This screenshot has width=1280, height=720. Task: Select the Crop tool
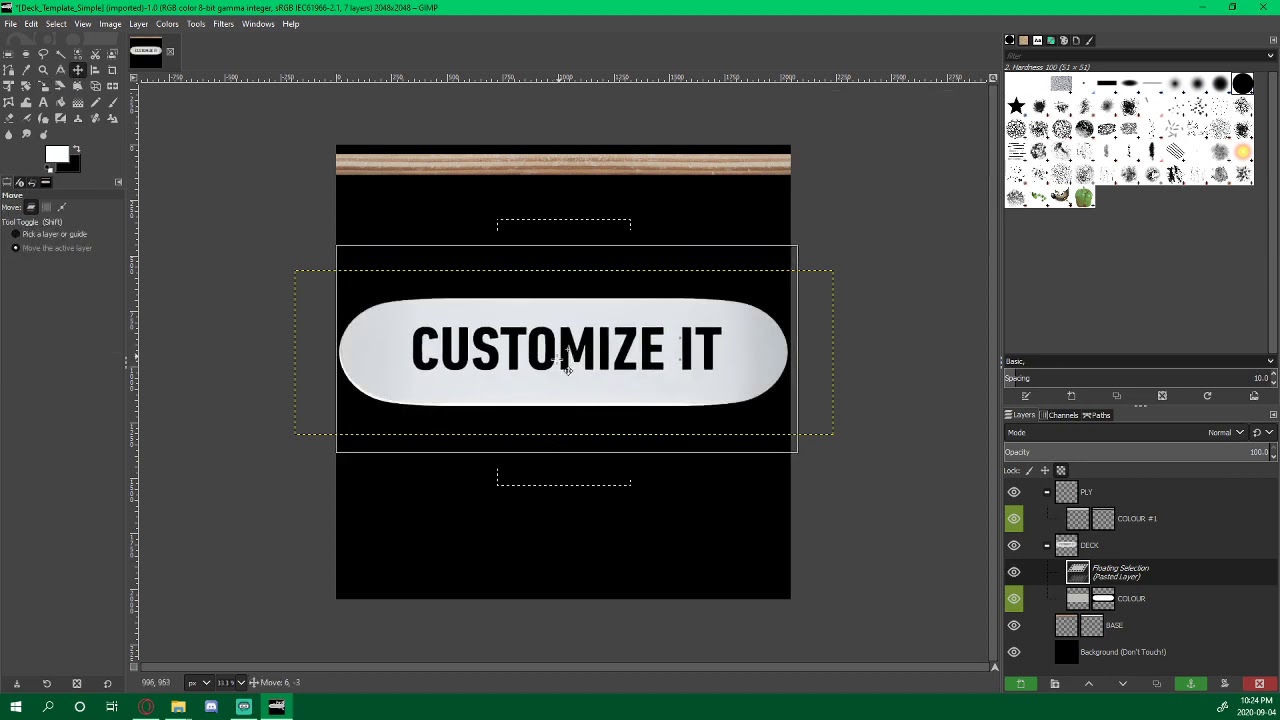tap(113, 70)
